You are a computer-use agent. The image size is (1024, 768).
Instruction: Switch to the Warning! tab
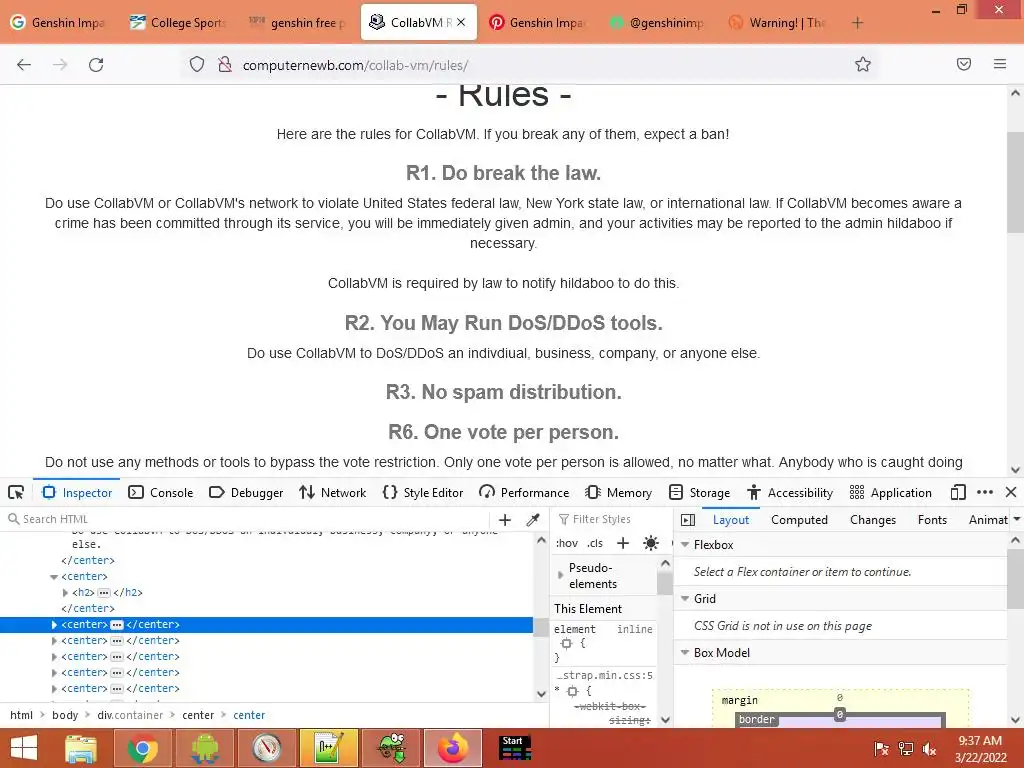pos(777,22)
